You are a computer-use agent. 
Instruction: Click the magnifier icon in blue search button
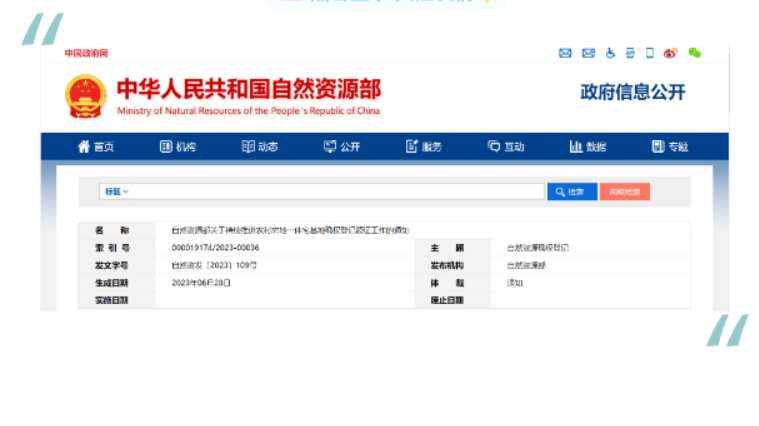(x=560, y=192)
